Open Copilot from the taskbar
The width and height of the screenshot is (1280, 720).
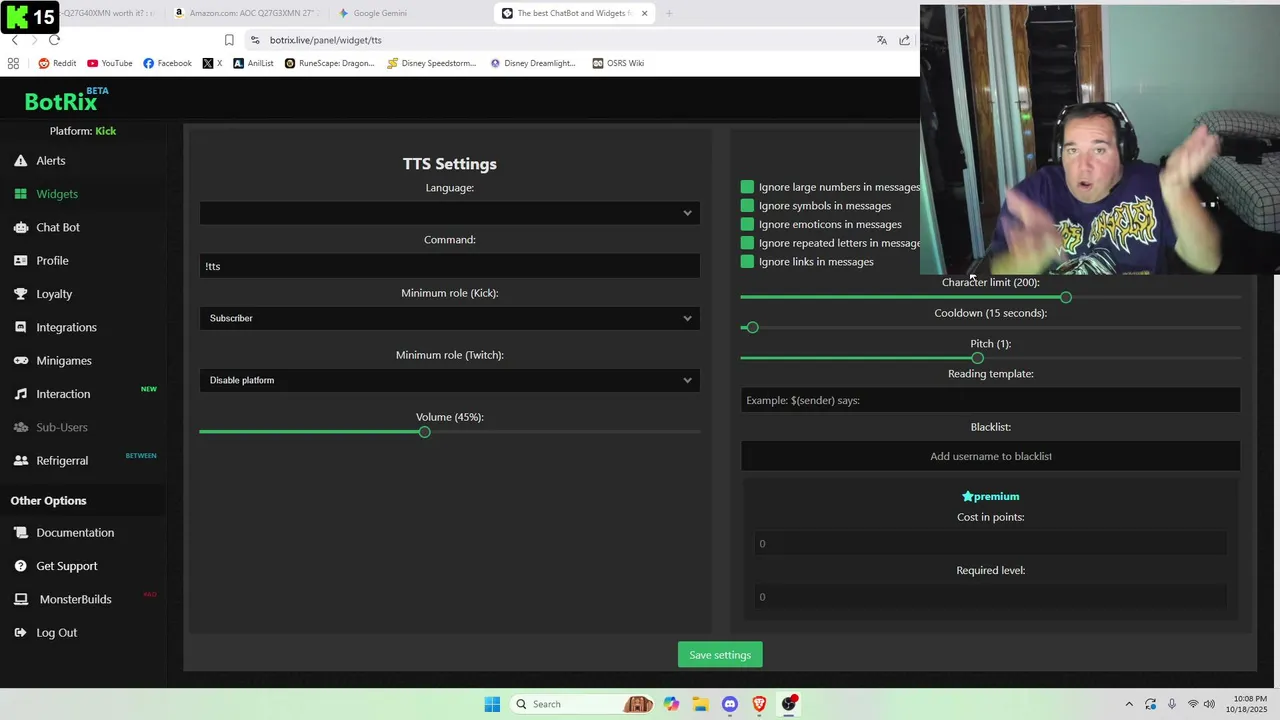point(671,704)
